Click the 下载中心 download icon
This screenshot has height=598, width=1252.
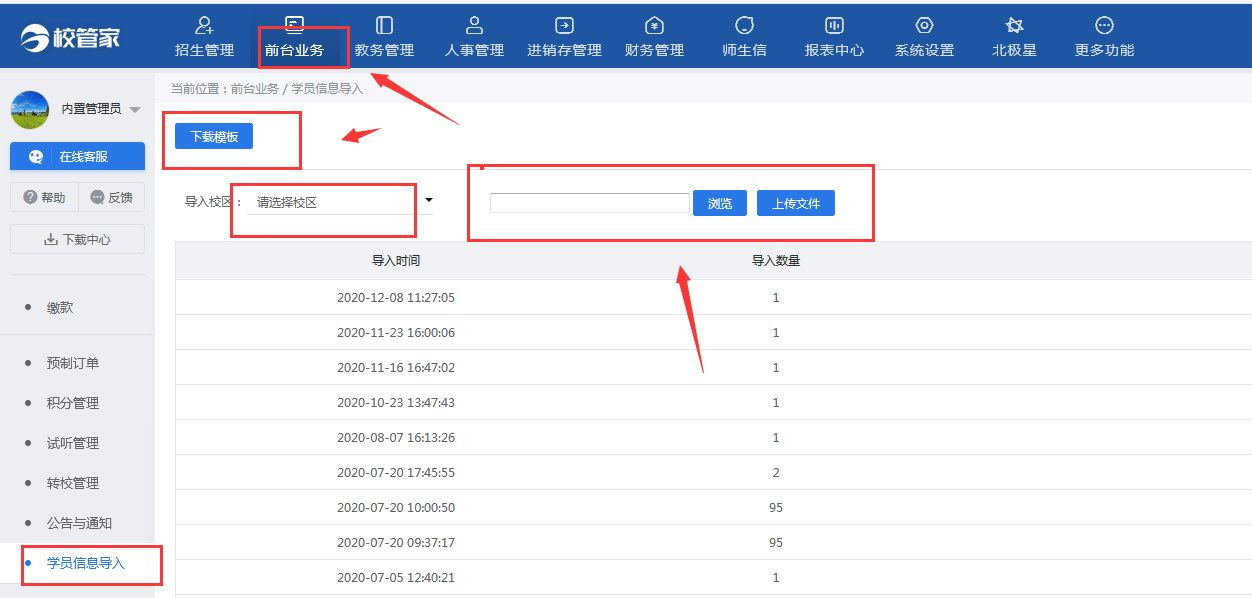[x=51, y=240]
